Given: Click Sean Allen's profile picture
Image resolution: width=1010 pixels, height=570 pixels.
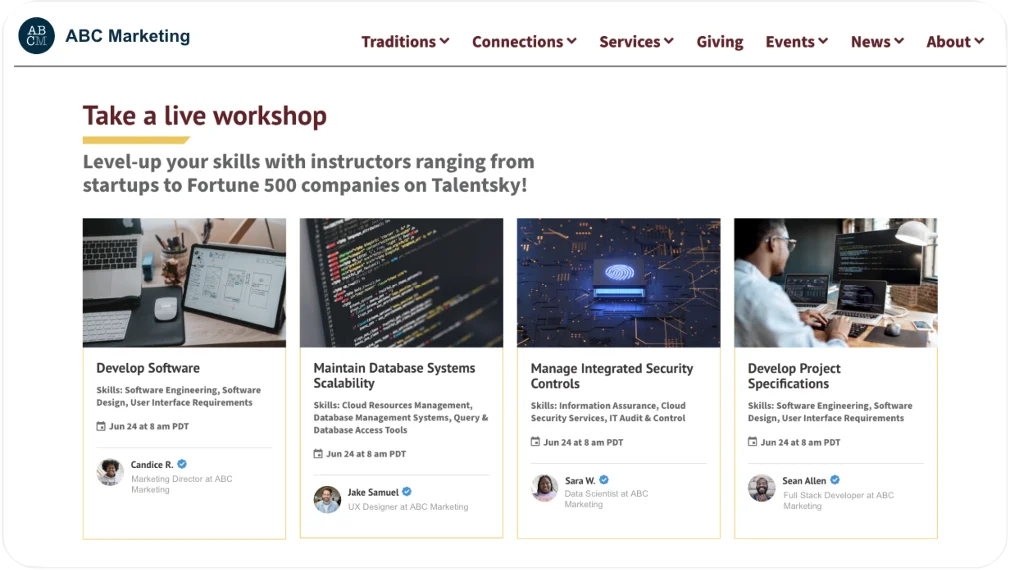Looking at the screenshot, I should [761, 488].
